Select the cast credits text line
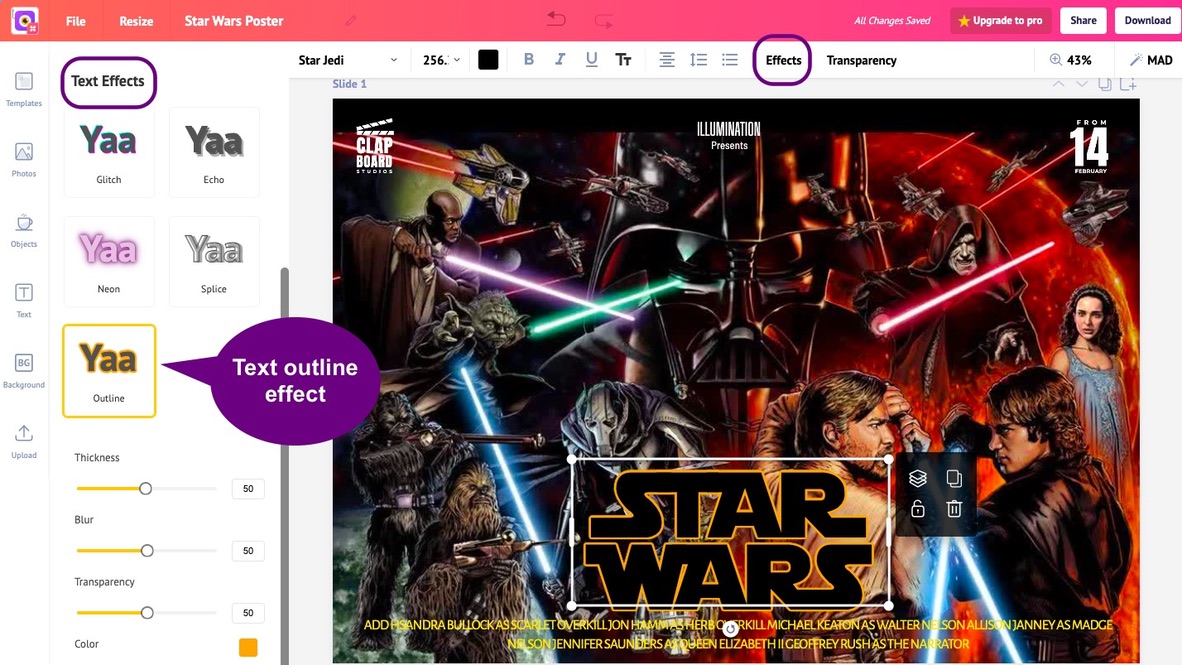 coord(738,634)
